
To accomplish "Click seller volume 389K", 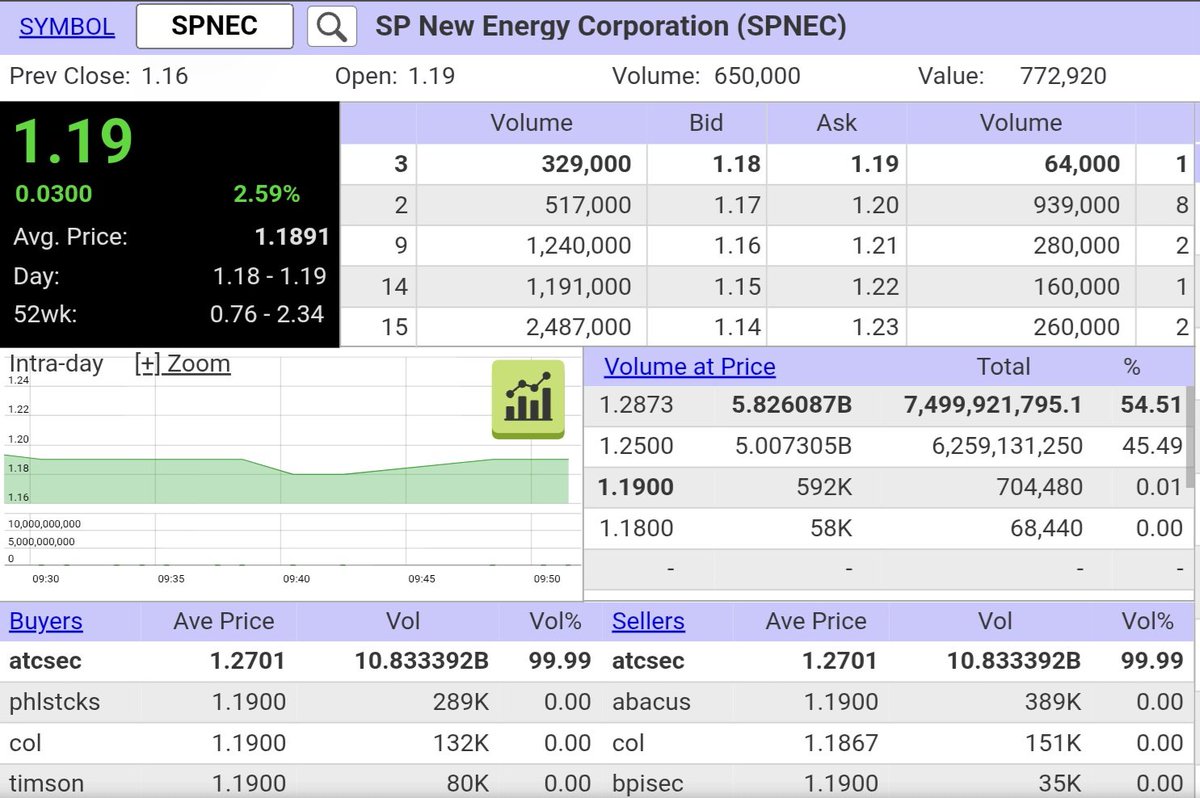I will point(1052,702).
